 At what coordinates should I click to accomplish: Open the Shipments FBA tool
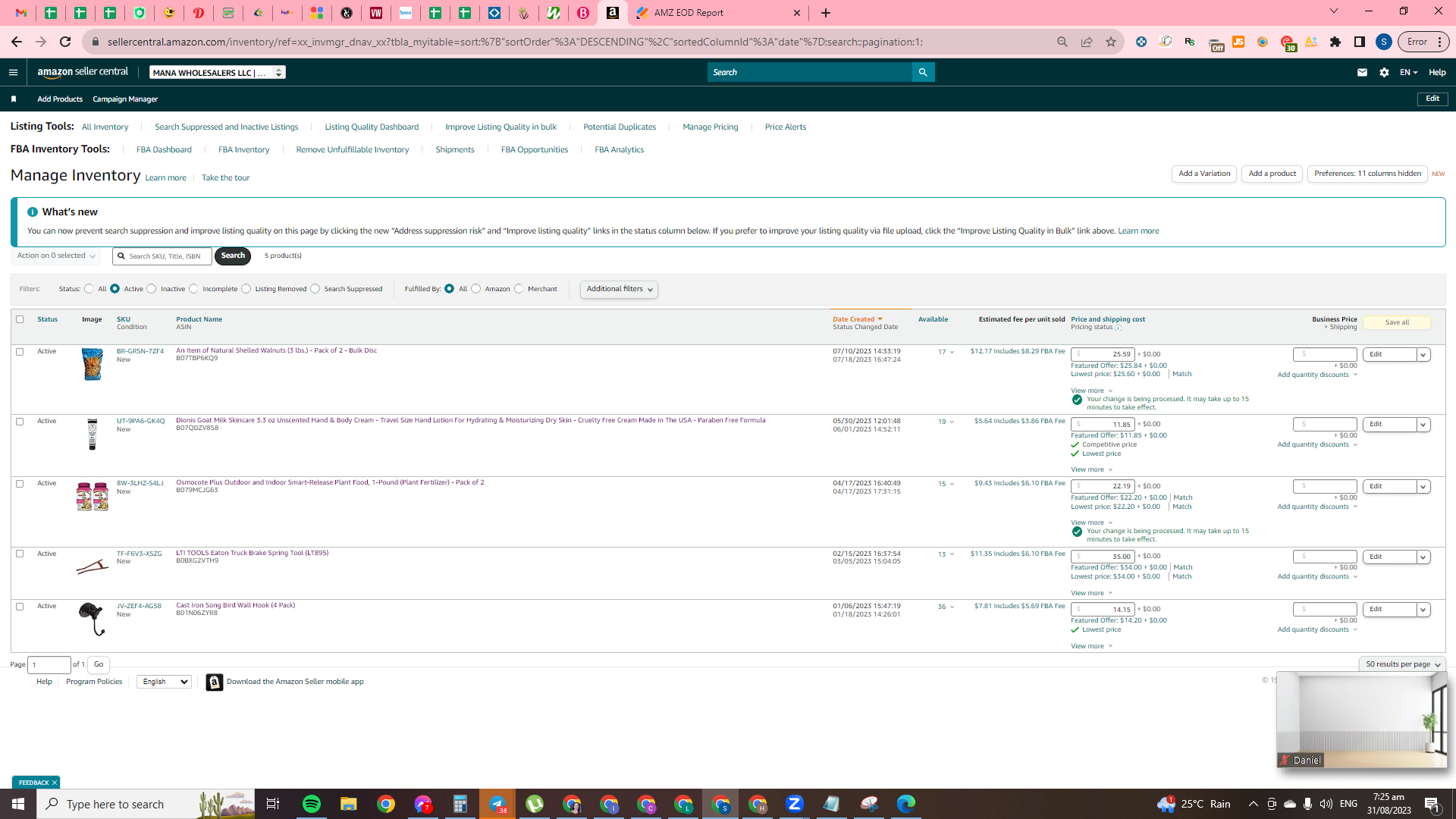point(455,150)
